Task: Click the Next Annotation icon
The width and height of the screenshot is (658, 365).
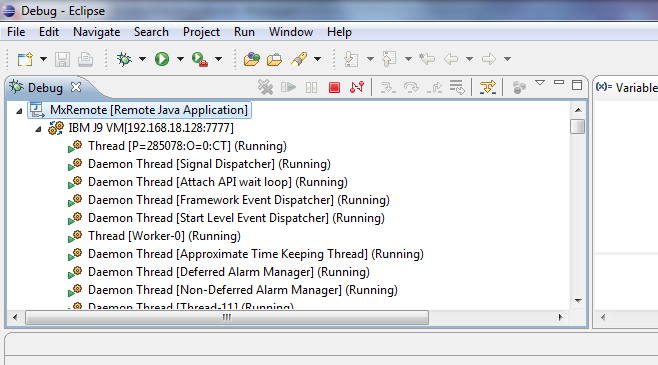Action: [351, 59]
